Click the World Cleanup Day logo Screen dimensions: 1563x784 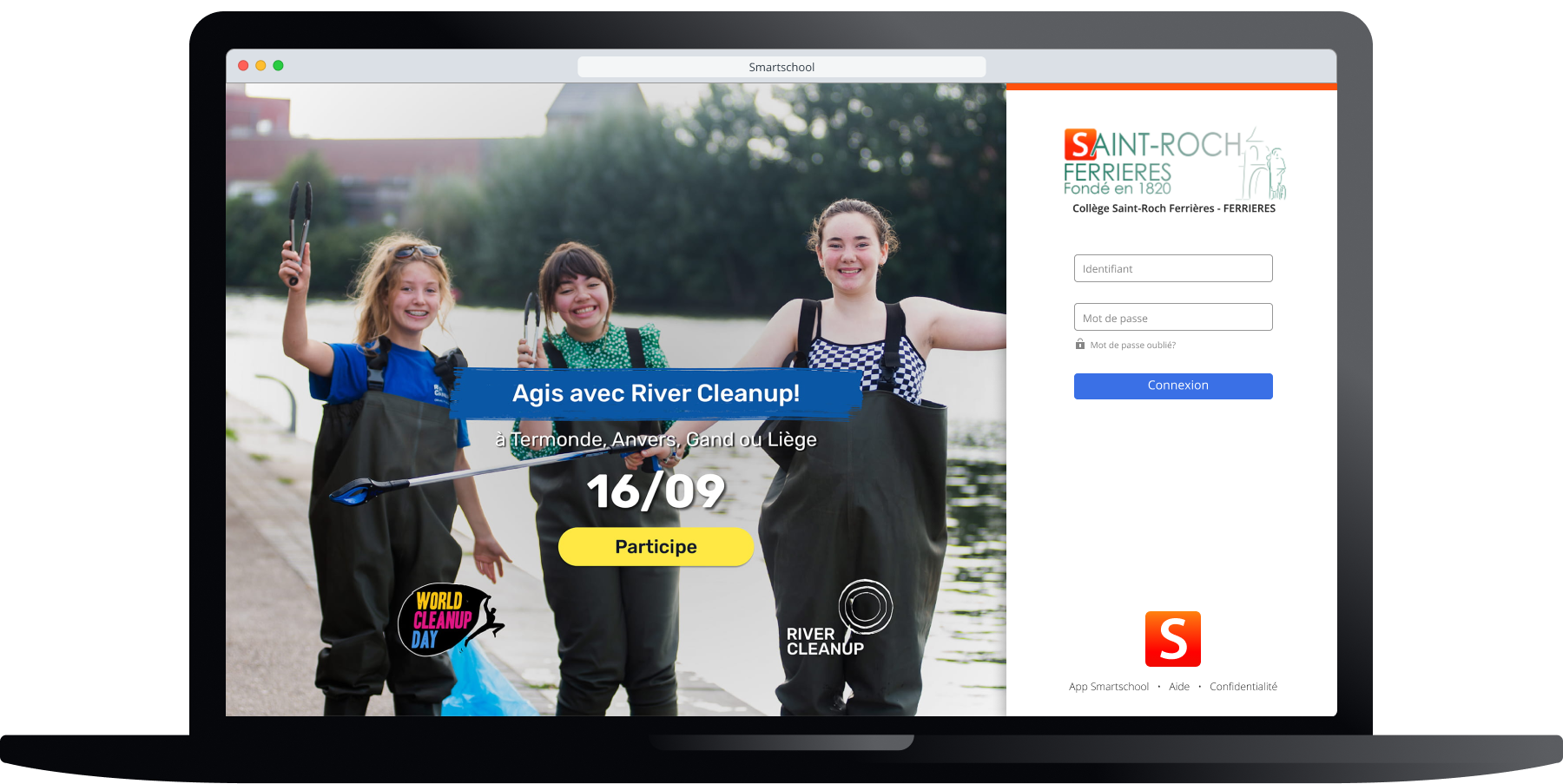[449, 619]
